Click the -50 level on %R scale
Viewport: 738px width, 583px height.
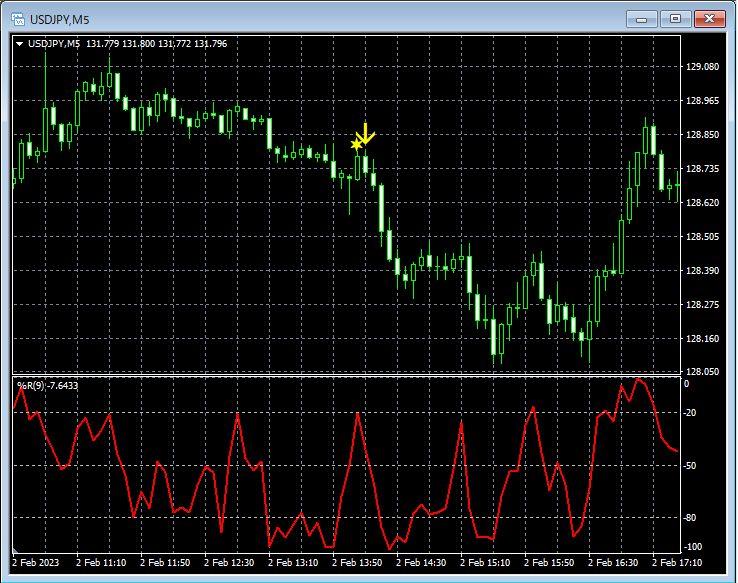pyautogui.click(x=690, y=465)
